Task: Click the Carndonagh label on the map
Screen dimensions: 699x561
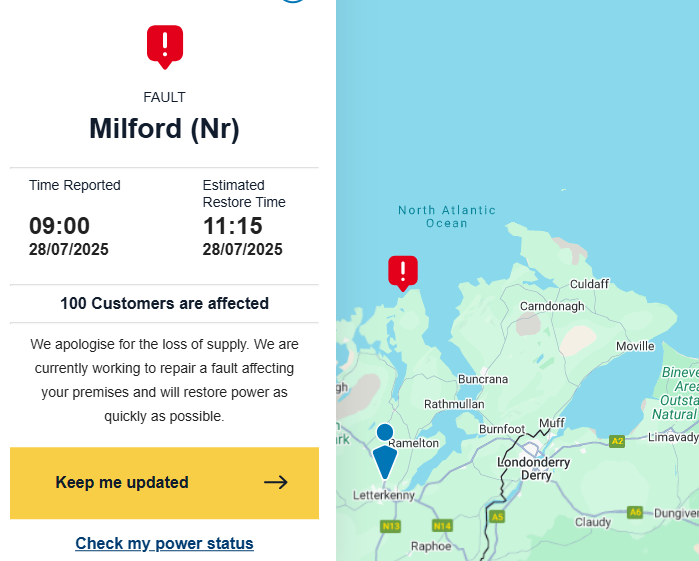Action: [552, 306]
